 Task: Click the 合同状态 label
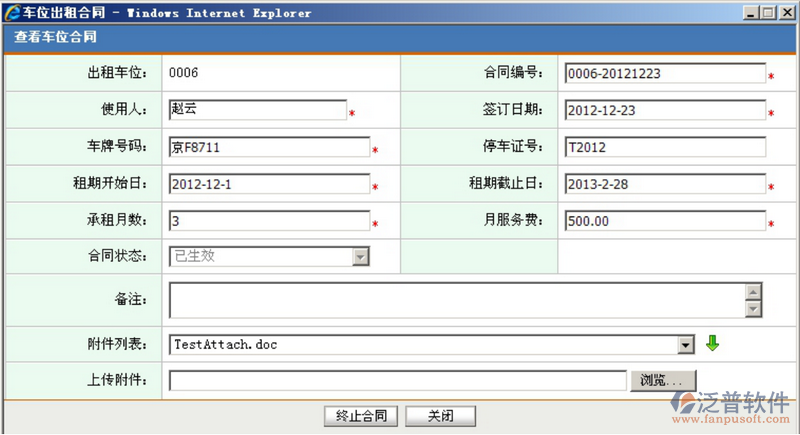click(x=117, y=255)
